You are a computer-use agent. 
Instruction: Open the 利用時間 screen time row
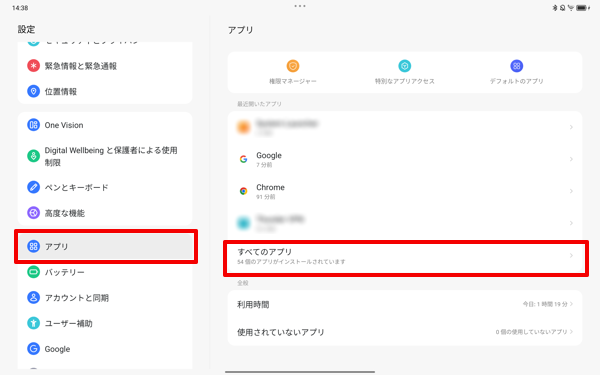(x=405, y=304)
